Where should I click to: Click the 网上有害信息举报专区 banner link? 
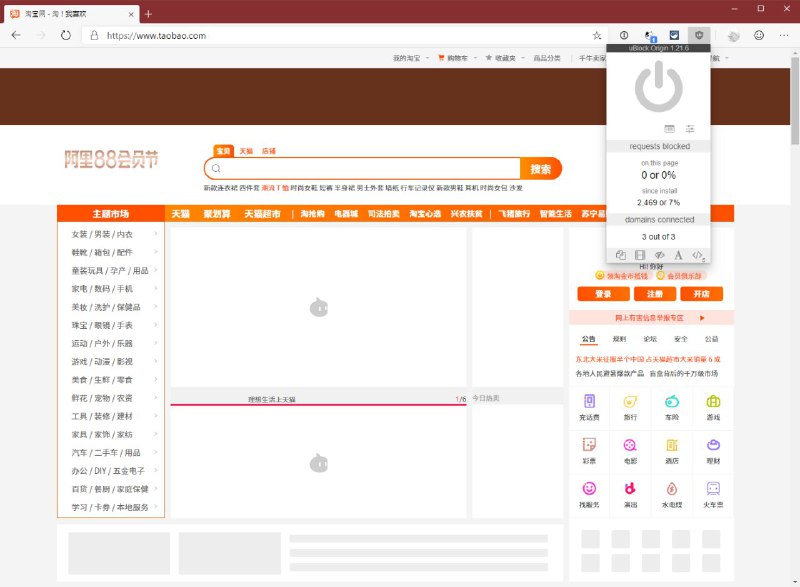(652, 318)
